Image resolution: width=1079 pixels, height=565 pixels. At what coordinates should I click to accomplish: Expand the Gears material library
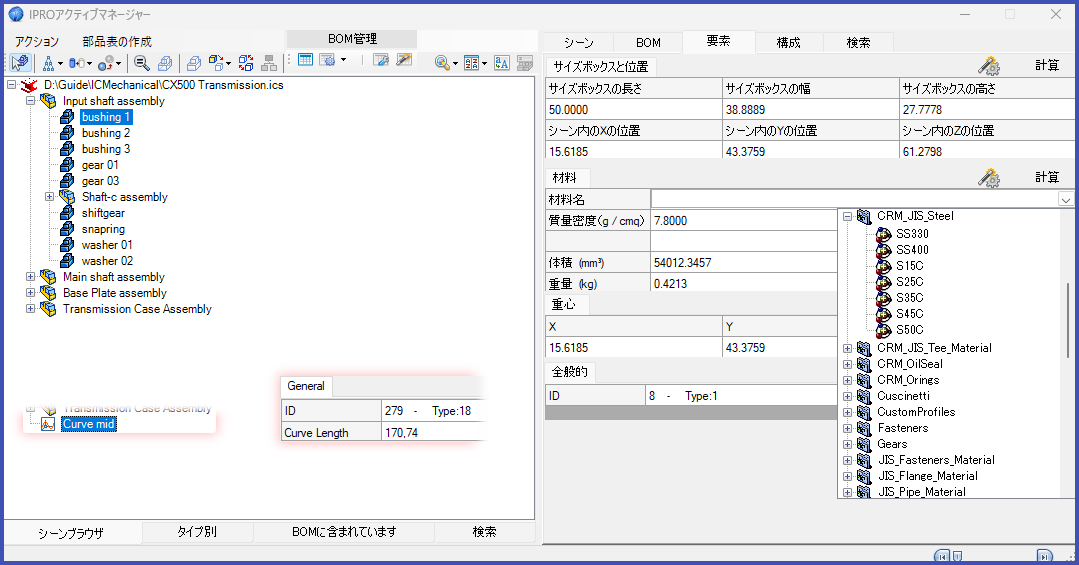click(847, 444)
